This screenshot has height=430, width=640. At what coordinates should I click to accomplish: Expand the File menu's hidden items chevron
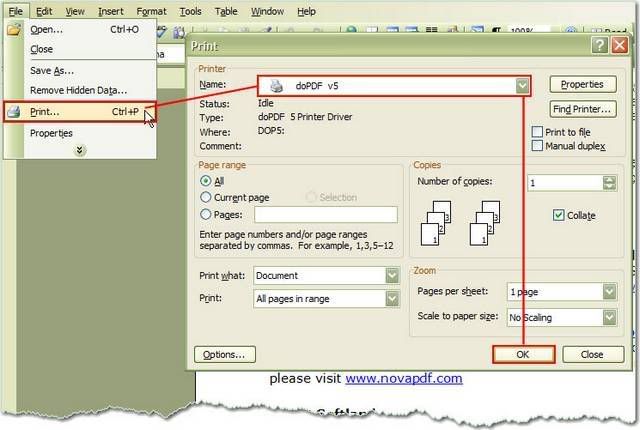(x=80, y=151)
